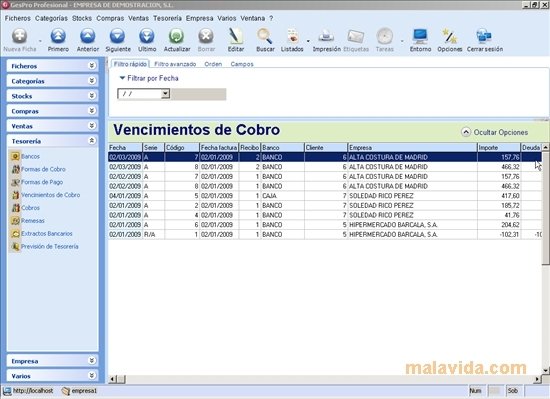Select the R/A series row
This screenshot has width=550, height=399.
click(325, 234)
